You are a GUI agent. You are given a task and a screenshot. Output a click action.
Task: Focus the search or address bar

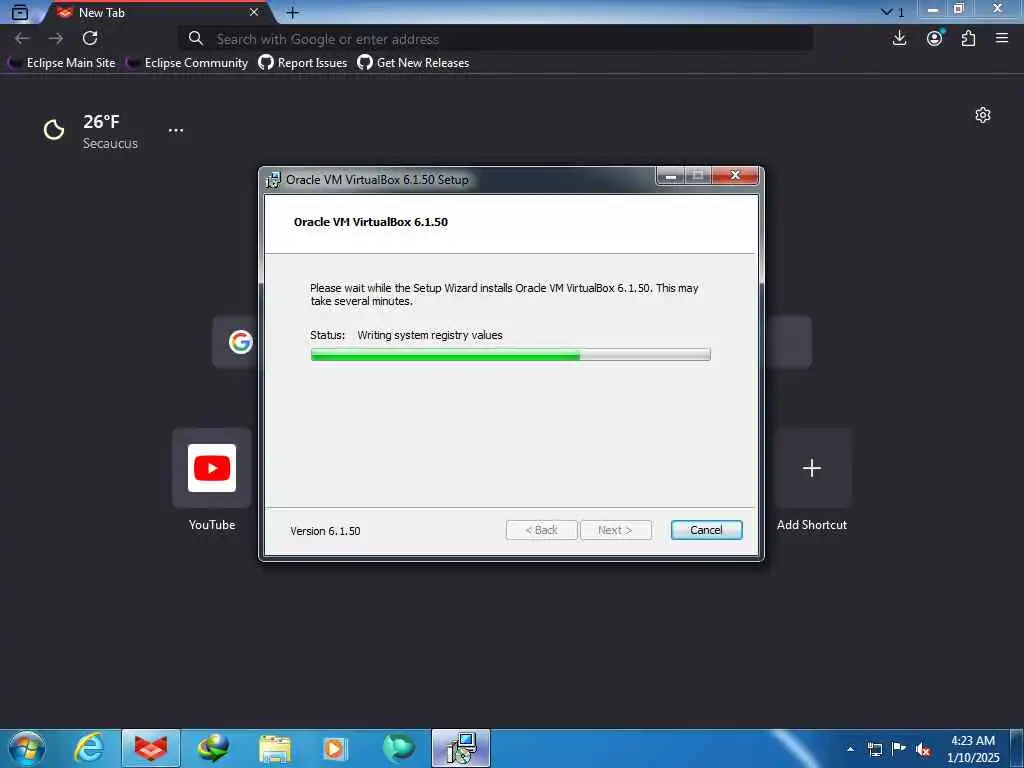pyautogui.click(x=496, y=39)
